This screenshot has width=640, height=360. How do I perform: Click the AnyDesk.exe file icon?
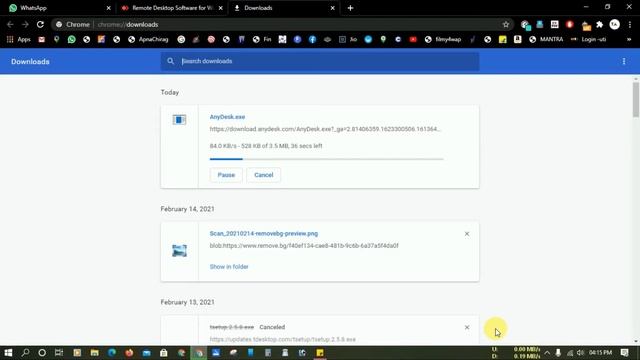[179, 120]
